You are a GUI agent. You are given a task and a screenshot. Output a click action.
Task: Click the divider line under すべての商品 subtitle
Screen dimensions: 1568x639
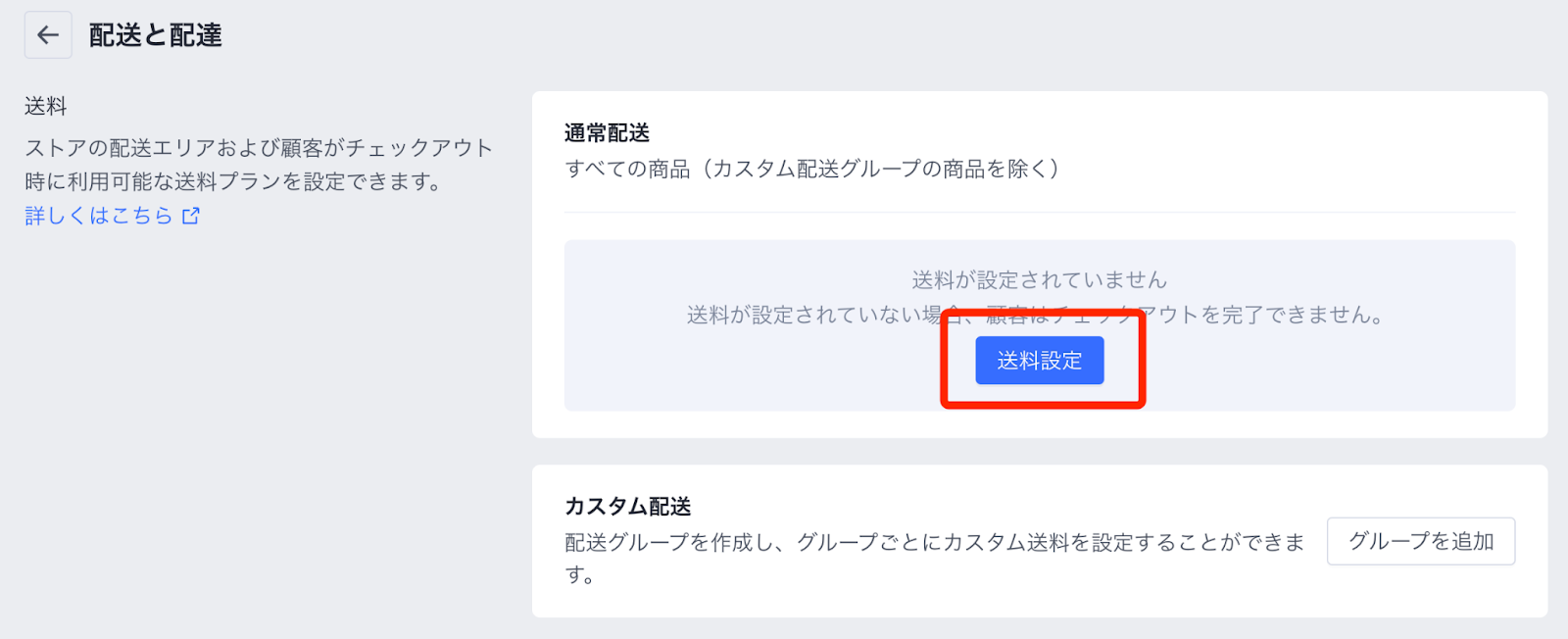tap(1040, 212)
